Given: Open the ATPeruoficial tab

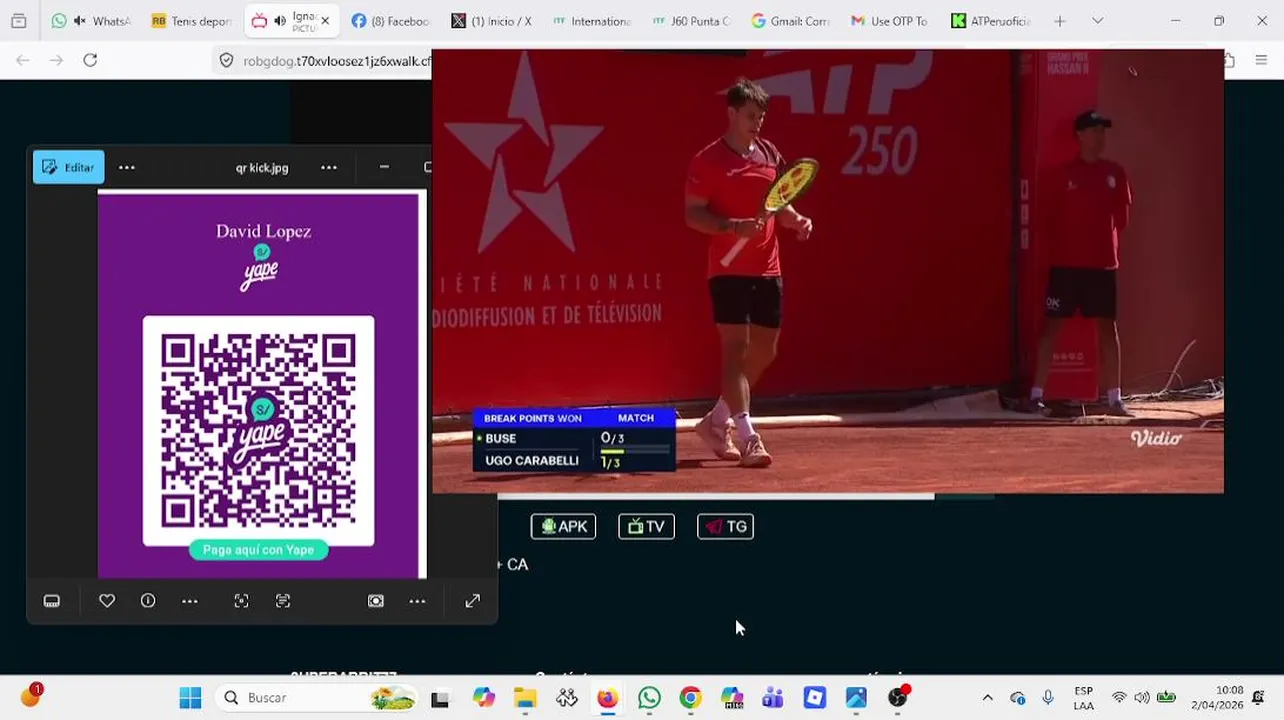Looking at the screenshot, I should [991, 21].
